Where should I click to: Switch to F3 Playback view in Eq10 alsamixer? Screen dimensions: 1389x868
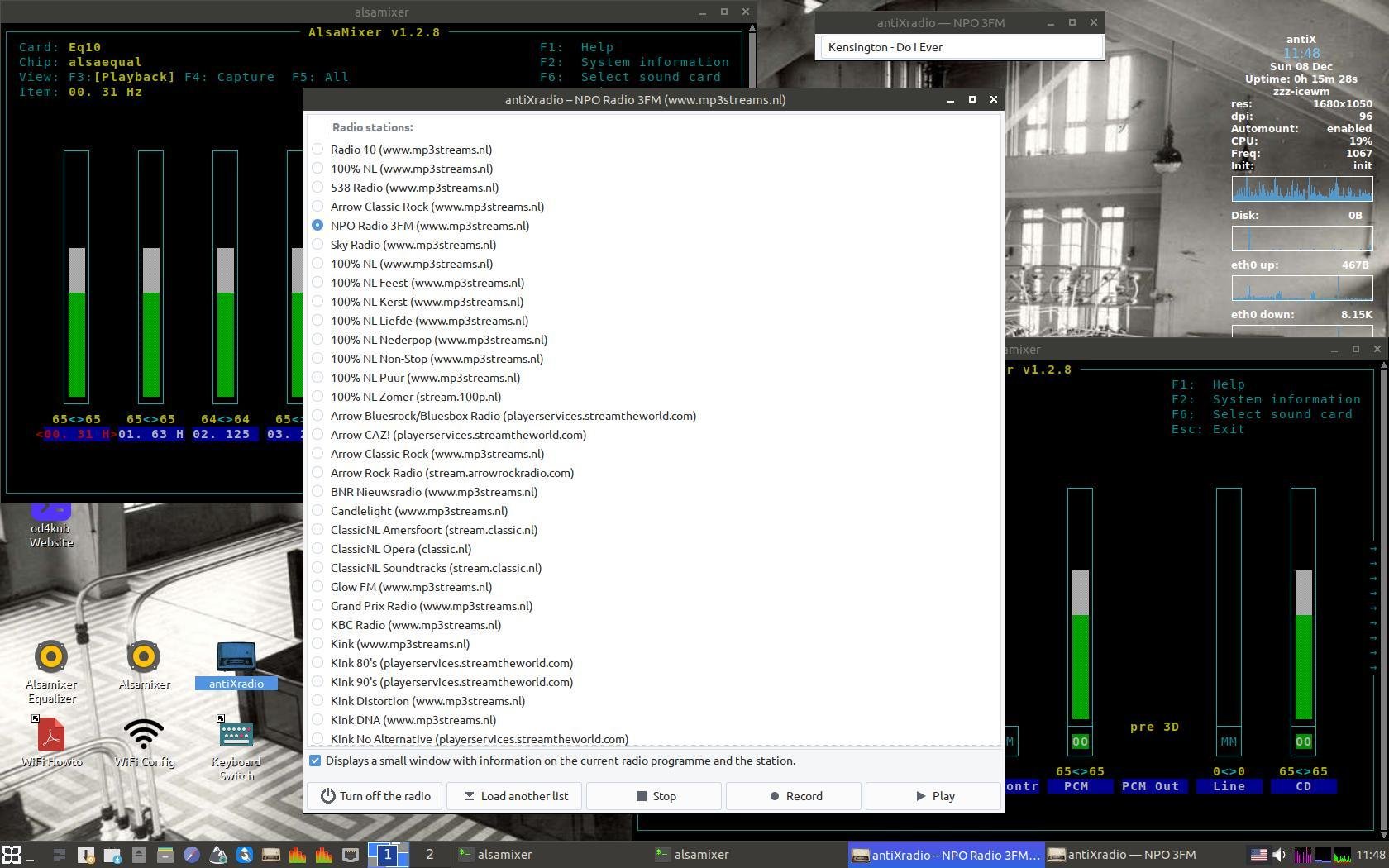pyautogui.click(x=122, y=77)
